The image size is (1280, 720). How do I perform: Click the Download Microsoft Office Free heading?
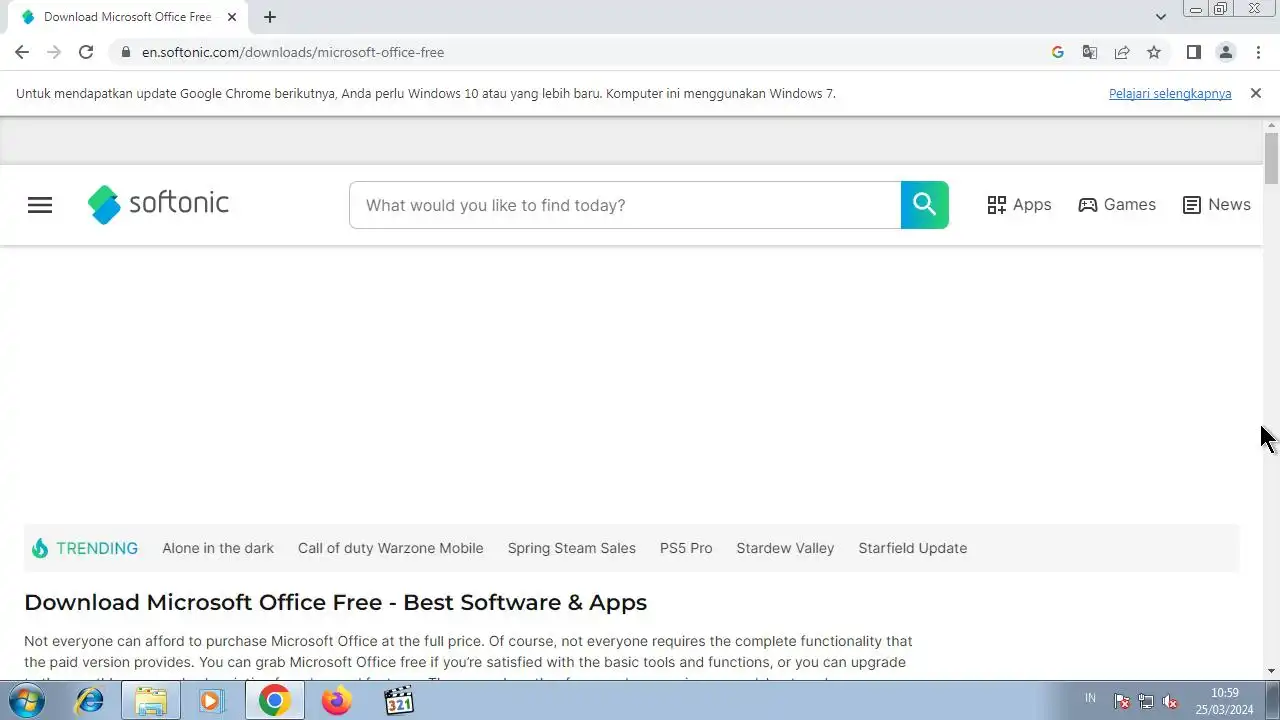point(335,602)
